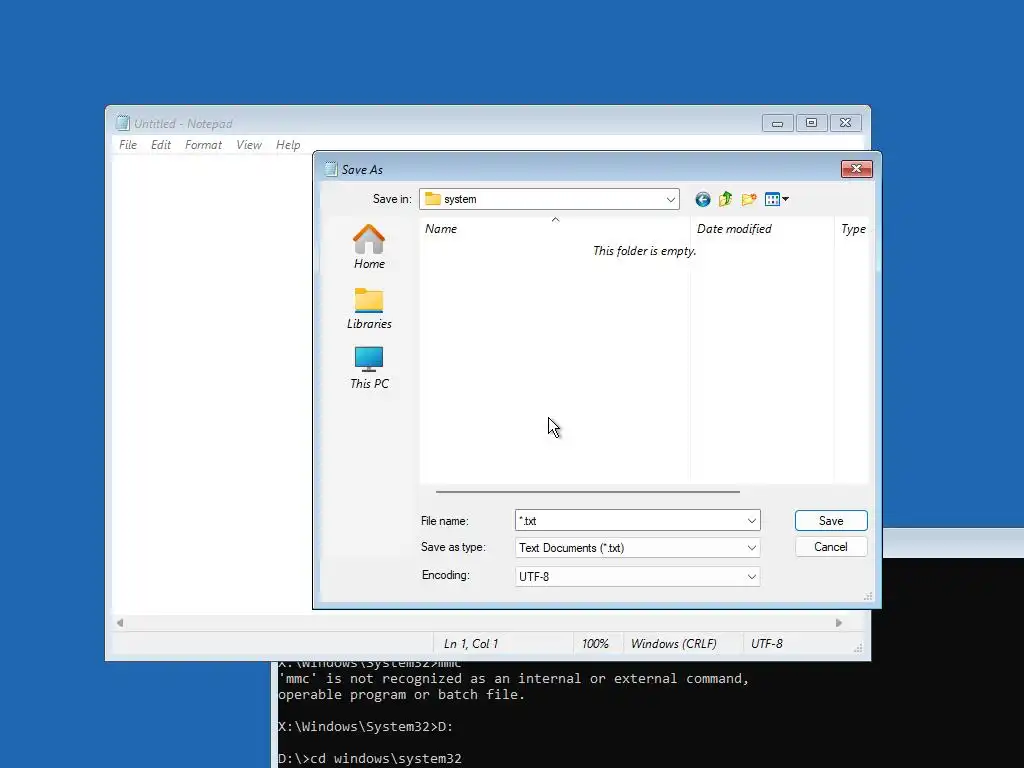Click Windows (CRLF) status entry
The width and height of the screenshot is (1024, 768).
click(x=673, y=644)
